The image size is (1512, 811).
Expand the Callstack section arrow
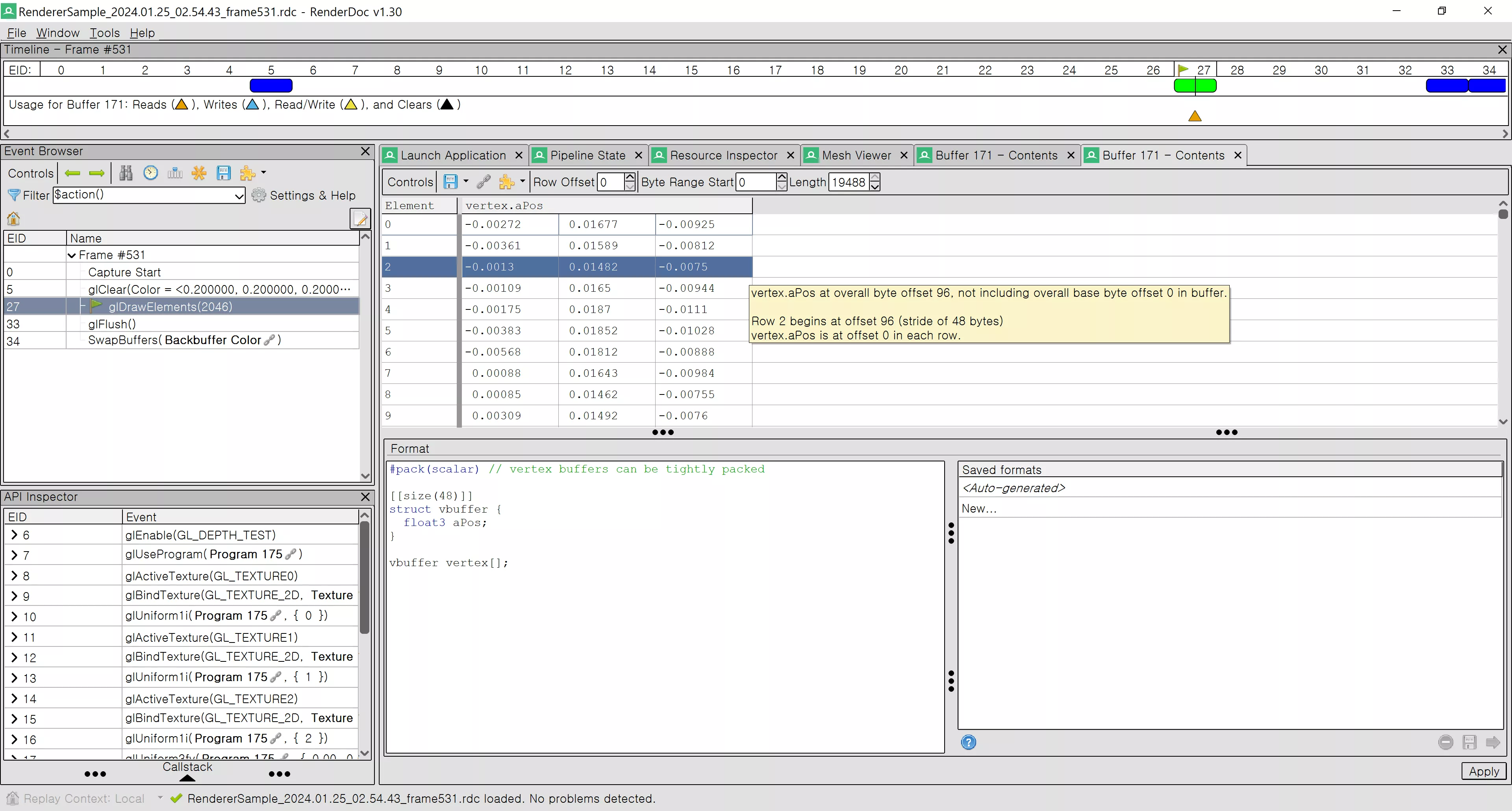click(187, 778)
